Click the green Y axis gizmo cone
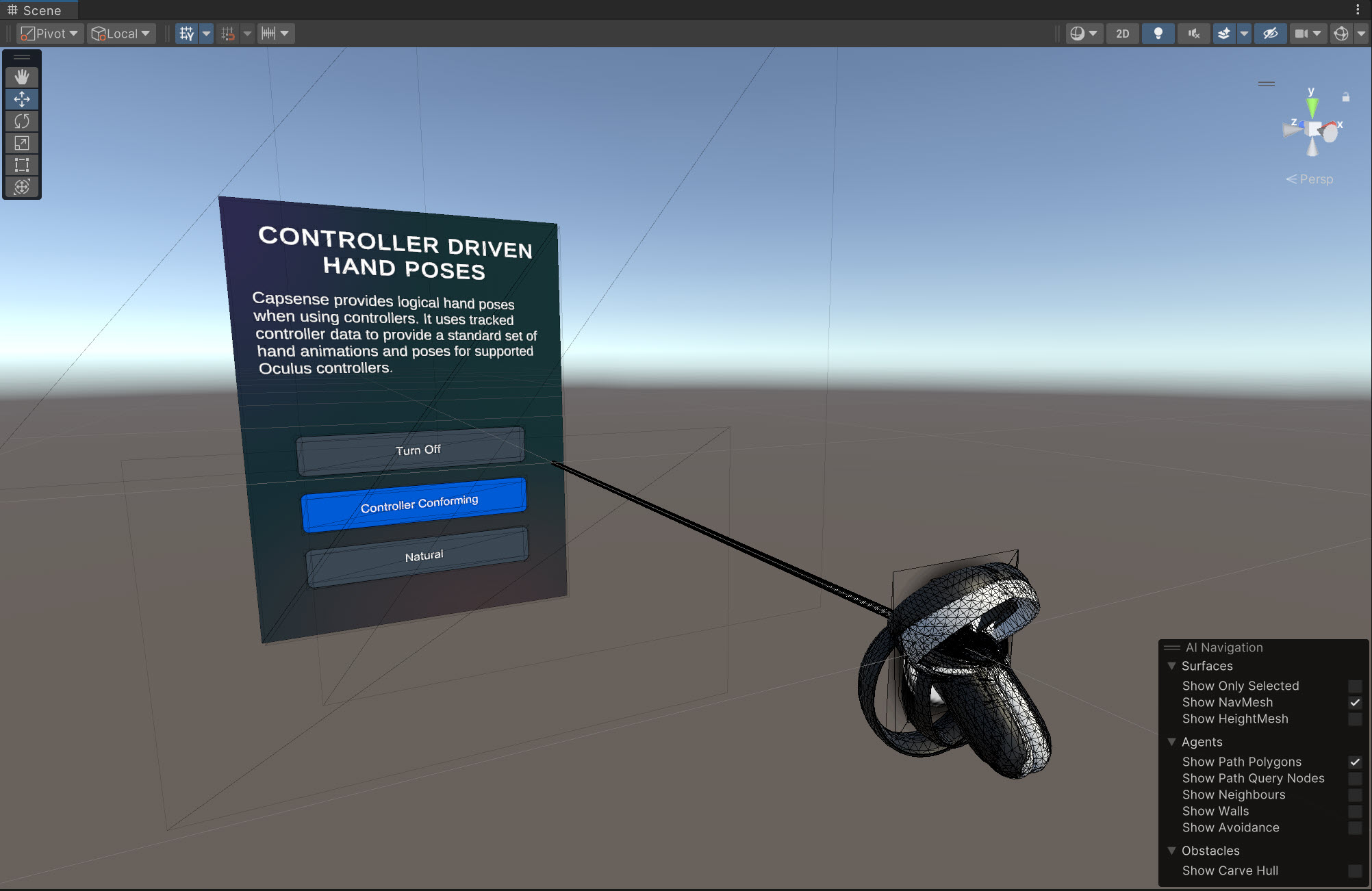 [x=1312, y=106]
